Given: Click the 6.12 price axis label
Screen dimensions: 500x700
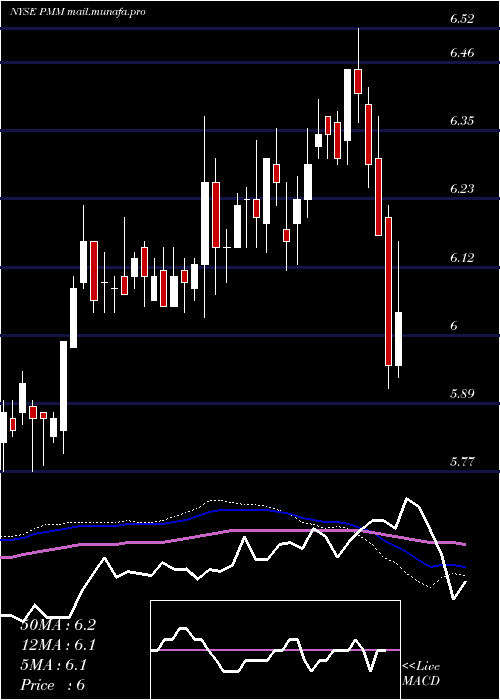Looking at the screenshot, I should pos(462,258).
